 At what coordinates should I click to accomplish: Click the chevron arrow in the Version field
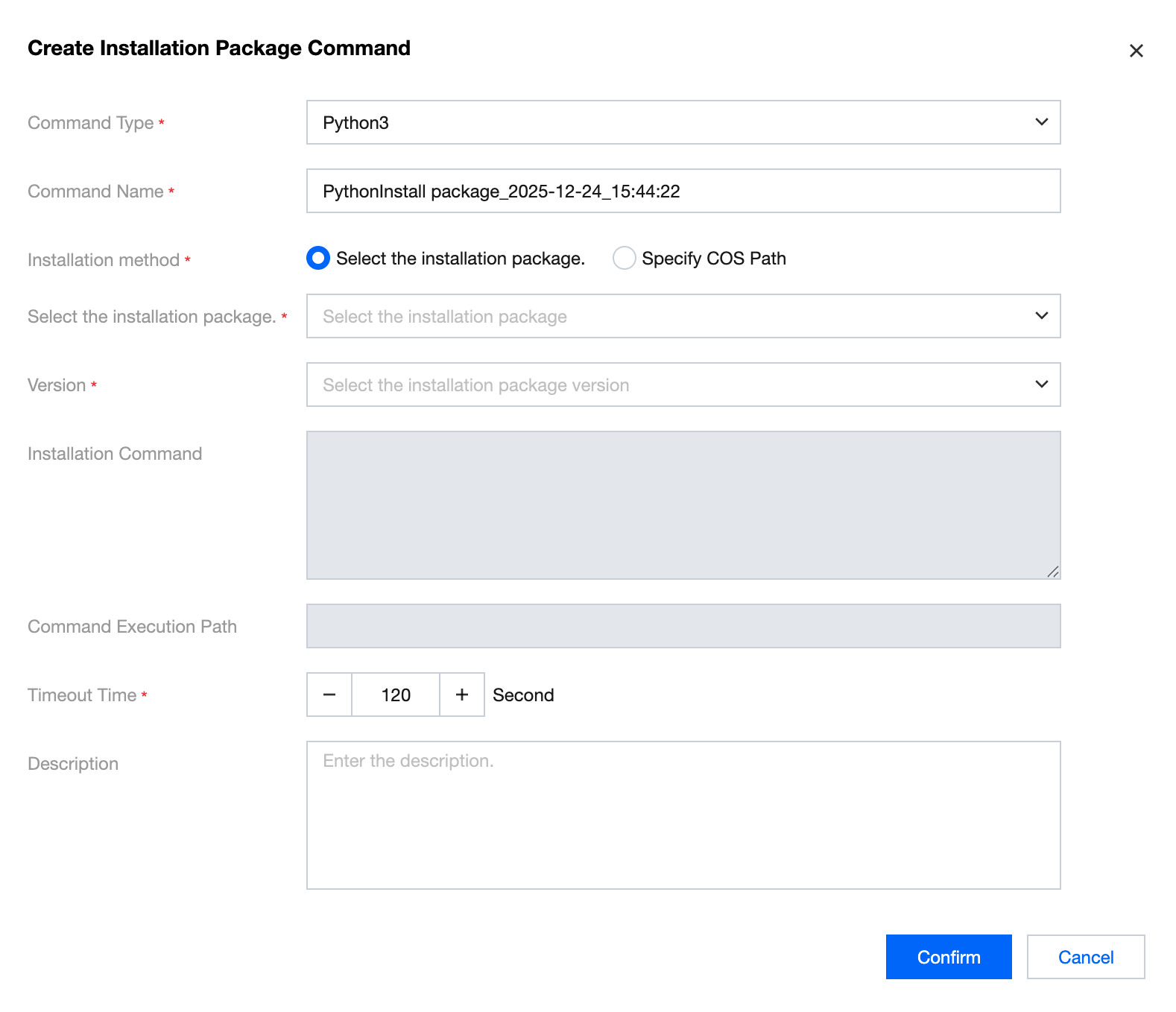1041,385
